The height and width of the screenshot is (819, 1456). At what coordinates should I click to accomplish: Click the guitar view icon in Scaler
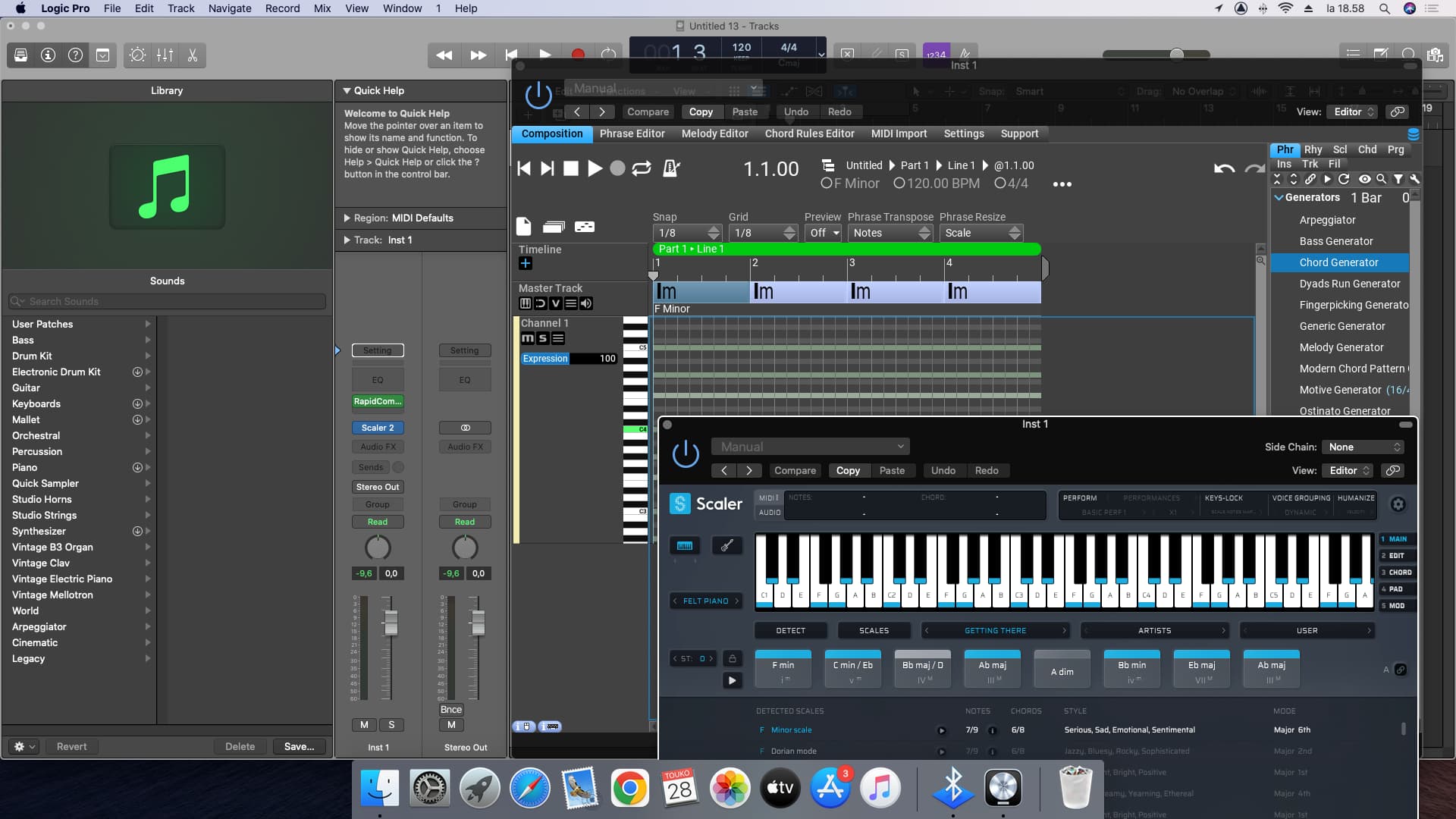coord(726,545)
